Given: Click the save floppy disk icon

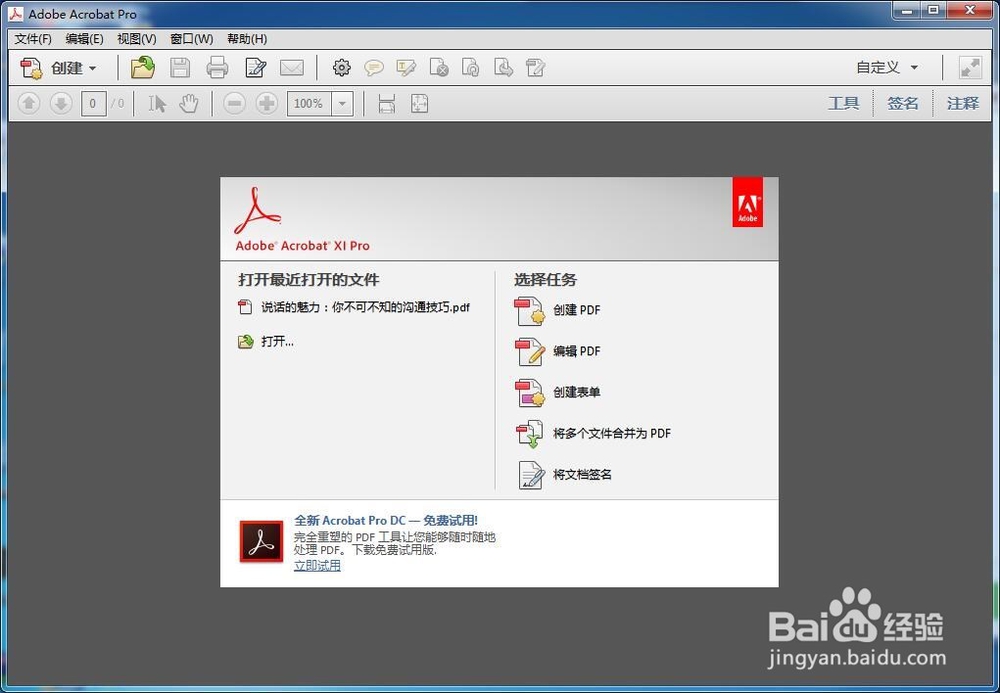Looking at the screenshot, I should (x=180, y=68).
